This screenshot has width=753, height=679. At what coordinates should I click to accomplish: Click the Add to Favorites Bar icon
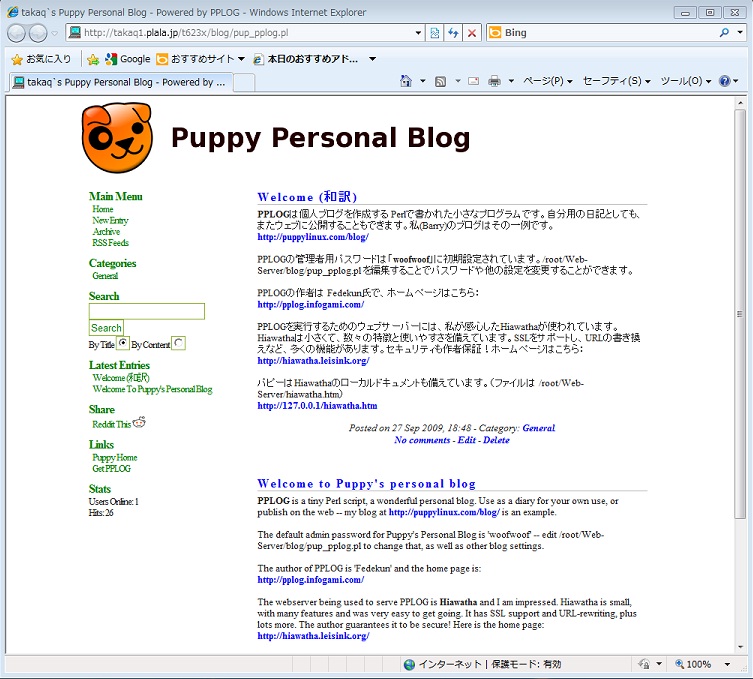[93, 59]
